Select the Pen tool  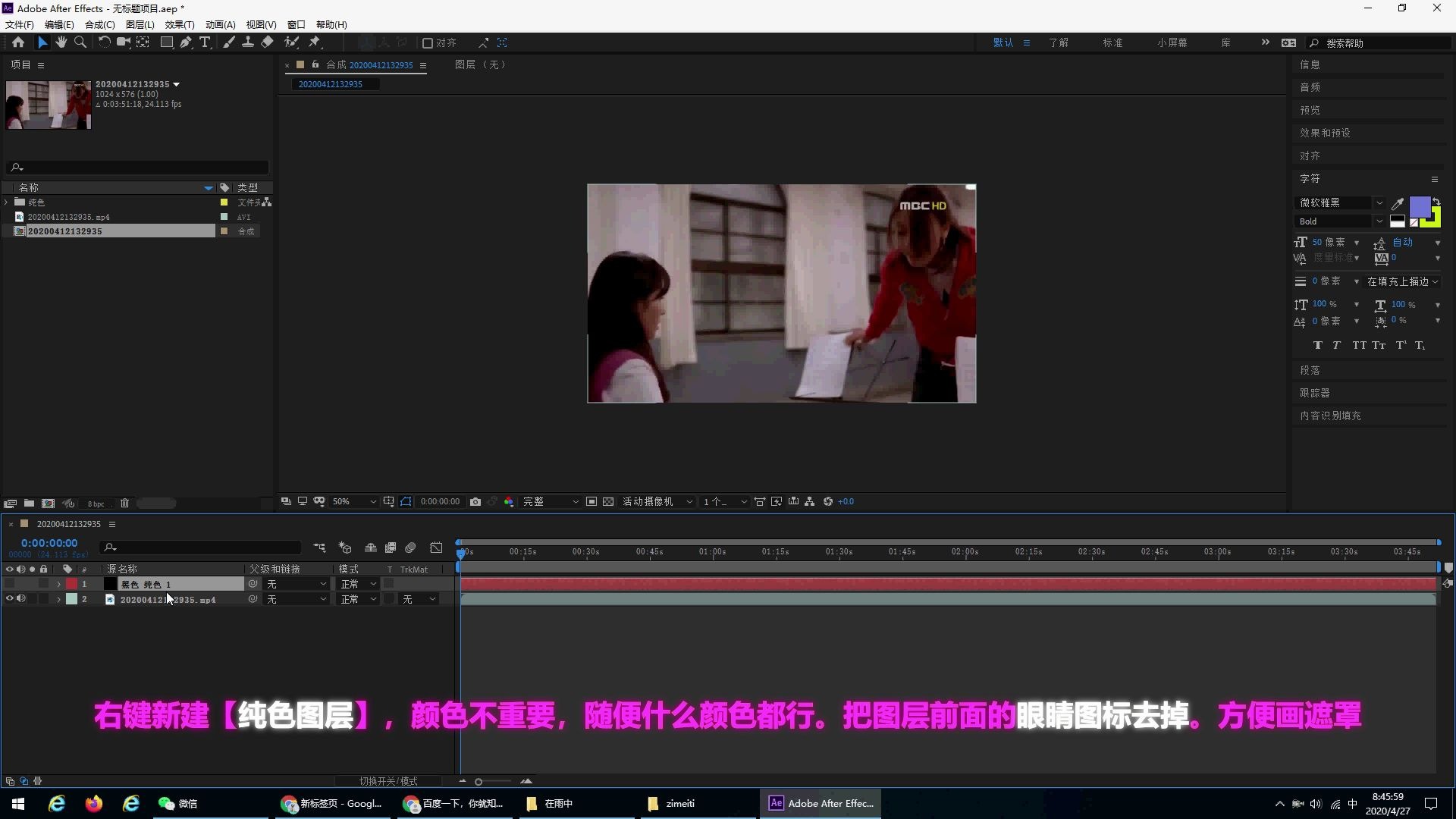point(186,42)
